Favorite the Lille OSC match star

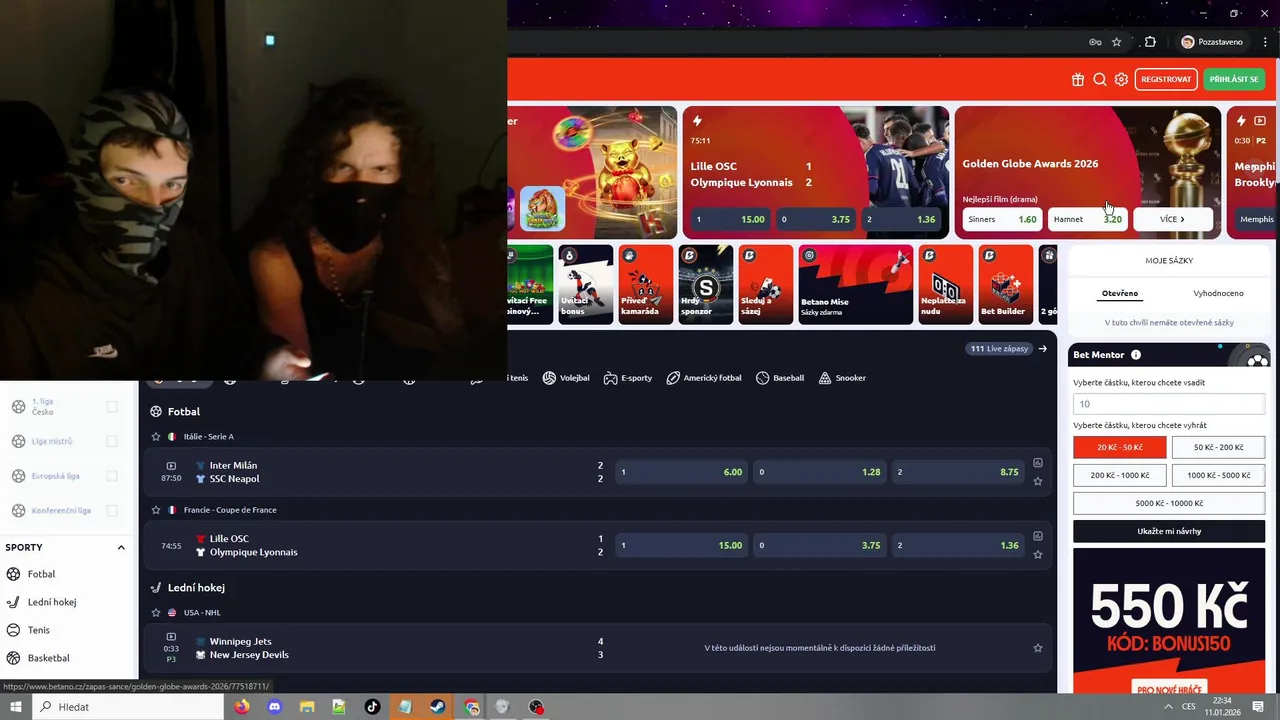[1038, 555]
